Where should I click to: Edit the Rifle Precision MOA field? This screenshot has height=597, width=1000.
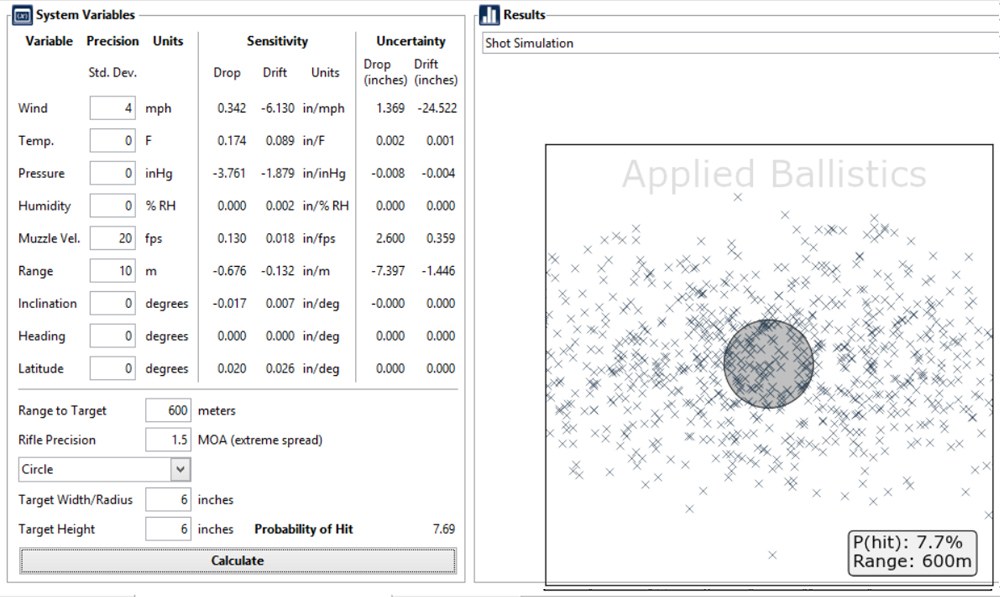[x=168, y=440]
